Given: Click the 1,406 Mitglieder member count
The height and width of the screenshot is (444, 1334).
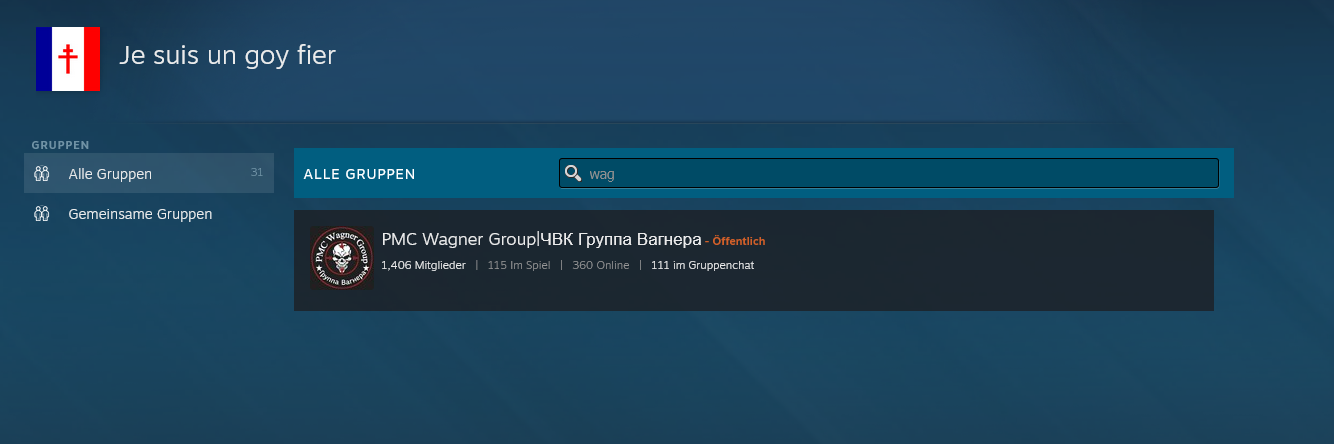Looking at the screenshot, I should [423, 265].
